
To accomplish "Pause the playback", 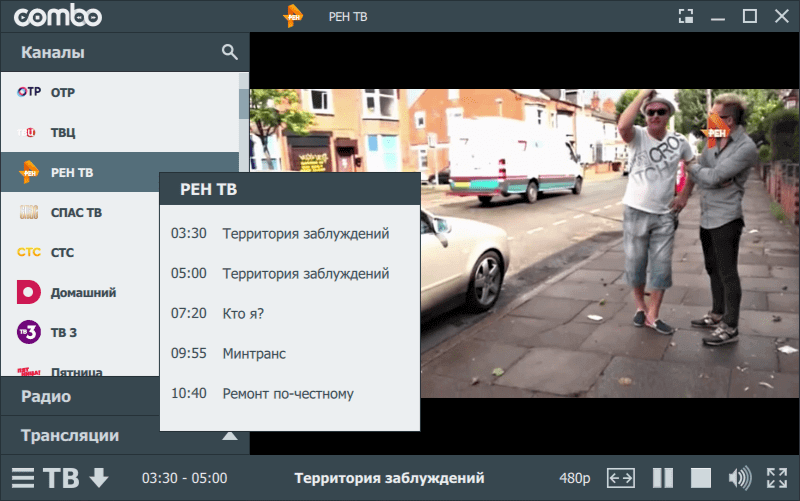I will pos(663,478).
